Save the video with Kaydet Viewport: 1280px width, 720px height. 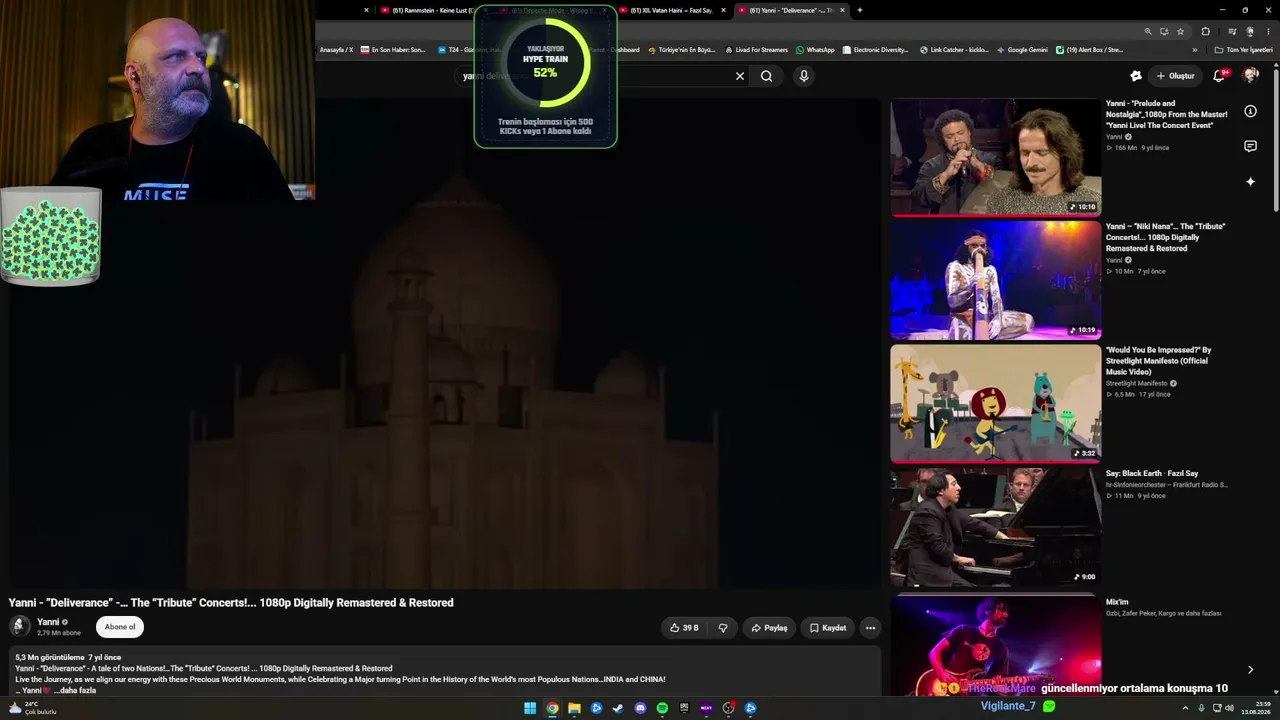(x=828, y=628)
